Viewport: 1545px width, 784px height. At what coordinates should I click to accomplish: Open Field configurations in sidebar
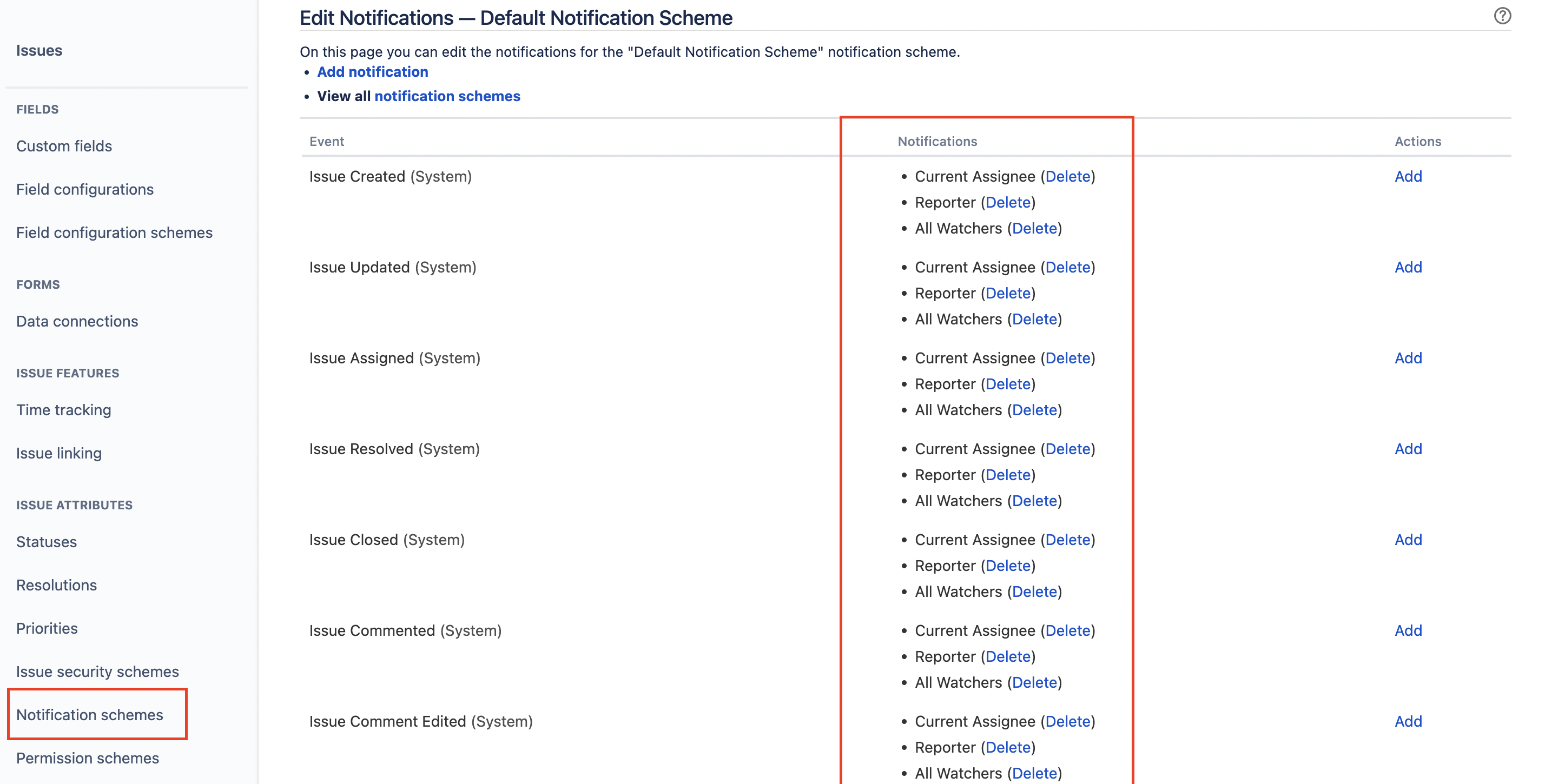tap(85, 189)
